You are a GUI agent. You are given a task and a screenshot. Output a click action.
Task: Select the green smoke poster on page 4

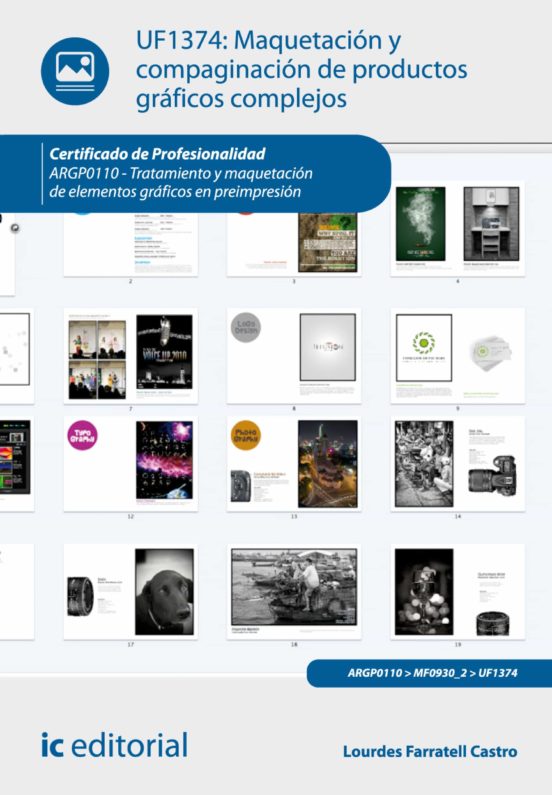click(x=420, y=224)
